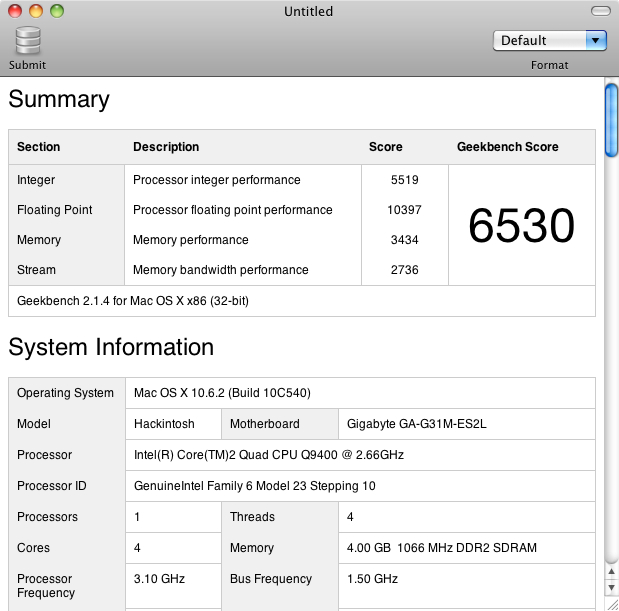The image size is (619, 611).
Task: Click the Model label
Action: point(34,424)
